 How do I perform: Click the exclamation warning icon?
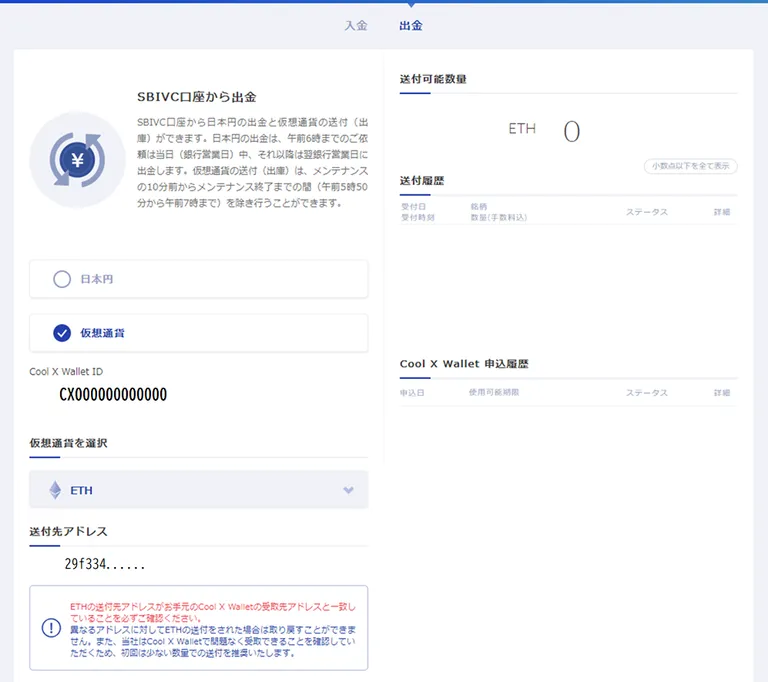[x=51, y=628]
